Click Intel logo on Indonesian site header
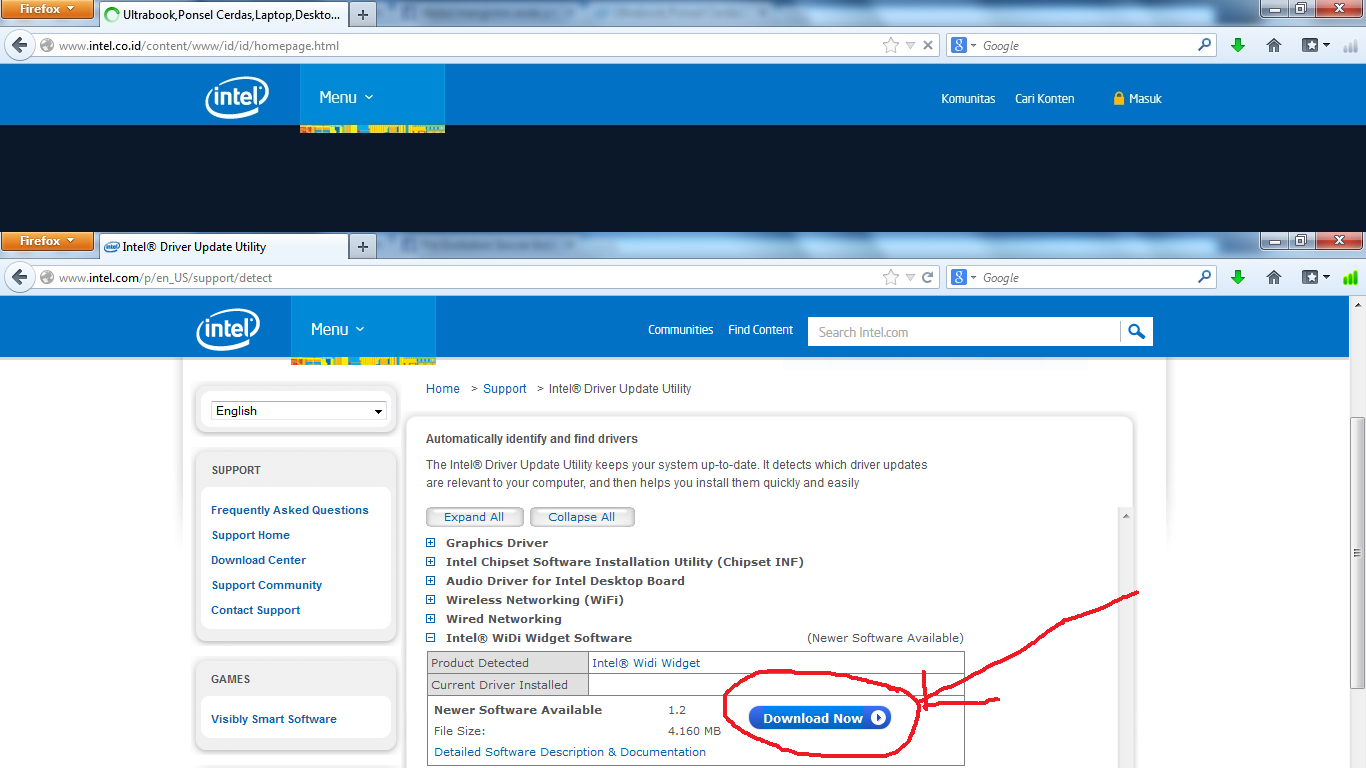1366x768 pixels. click(x=237, y=98)
